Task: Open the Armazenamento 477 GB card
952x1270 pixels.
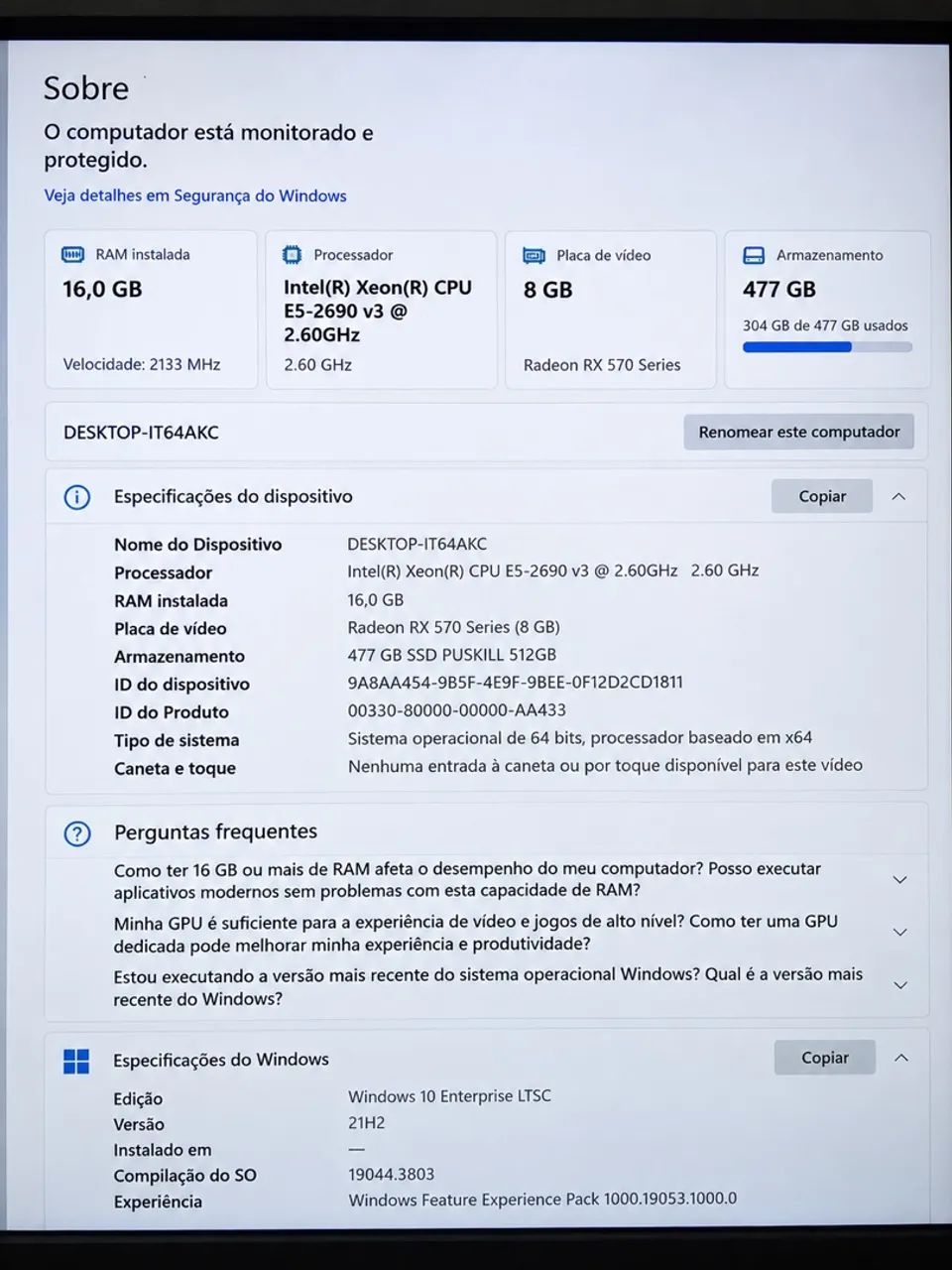Action: coord(827,310)
